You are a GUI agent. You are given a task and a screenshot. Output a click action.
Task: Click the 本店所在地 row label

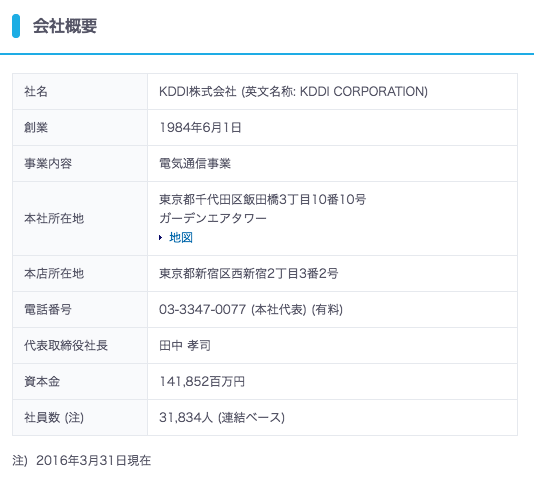point(54,273)
